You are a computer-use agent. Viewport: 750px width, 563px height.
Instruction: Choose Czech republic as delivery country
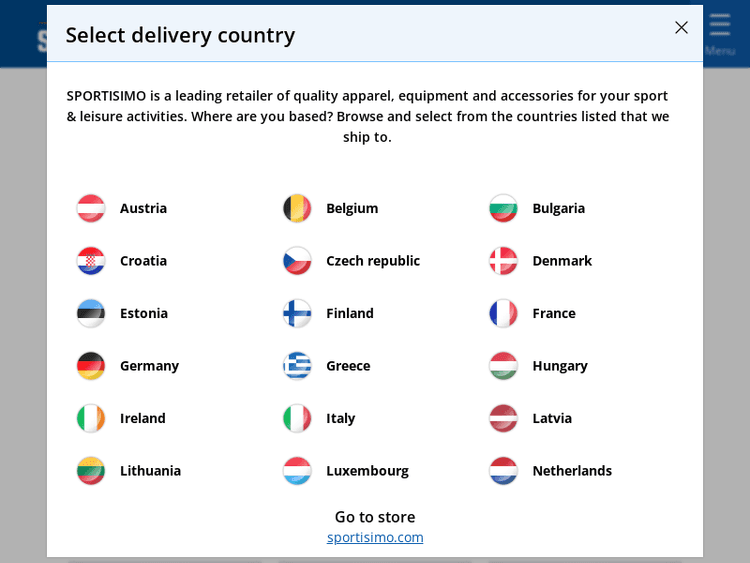click(x=372, y=261)
